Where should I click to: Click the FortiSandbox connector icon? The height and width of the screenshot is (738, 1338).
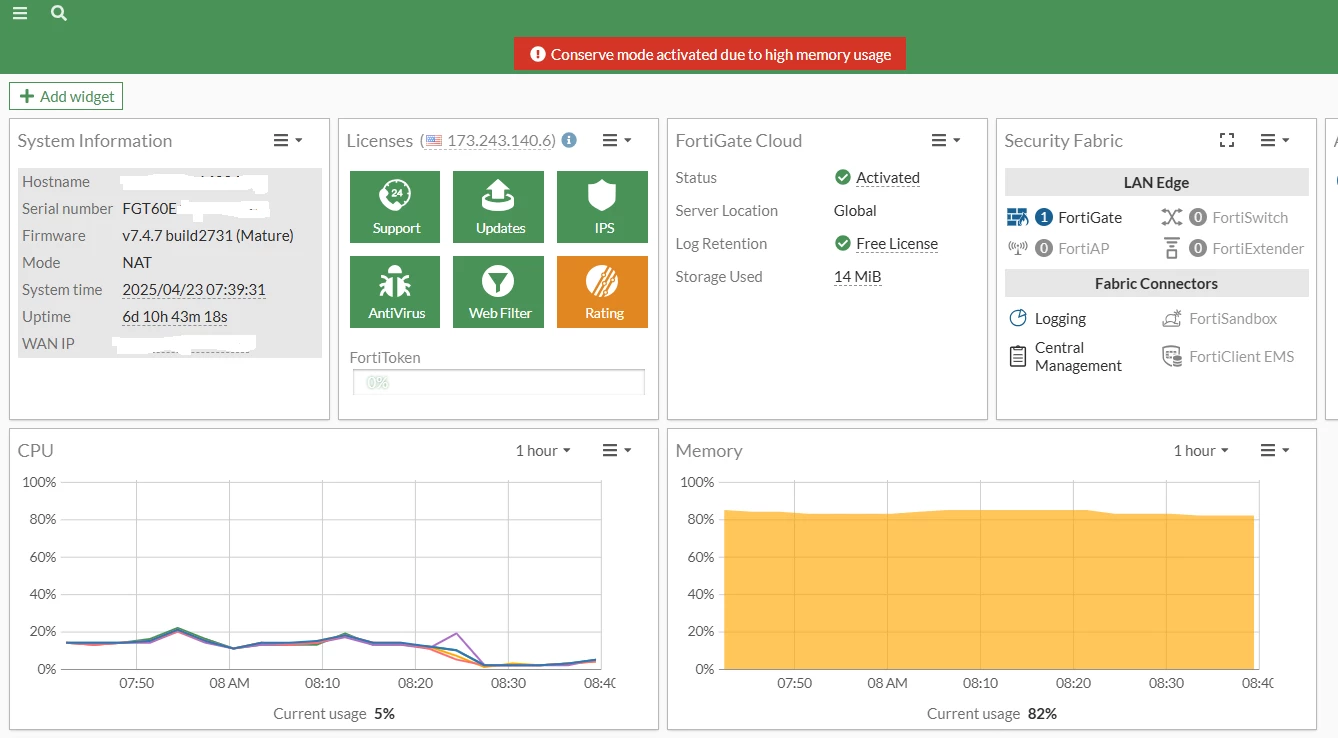[1172, 318]
